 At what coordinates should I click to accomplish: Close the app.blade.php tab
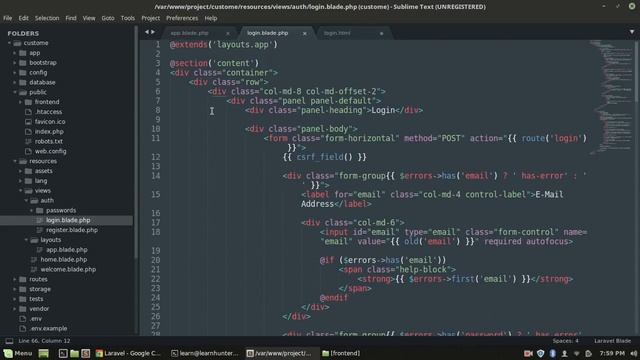coord(228,33)
